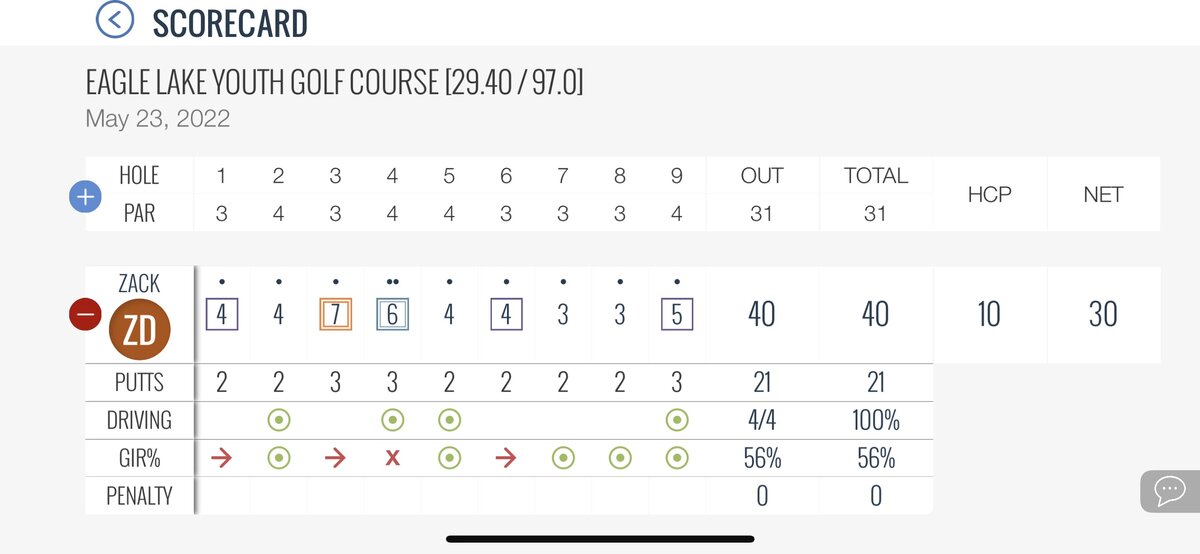The image size is (1200, 554).
Task: Select hole 3 score of 7
Action: pos(336,315)
